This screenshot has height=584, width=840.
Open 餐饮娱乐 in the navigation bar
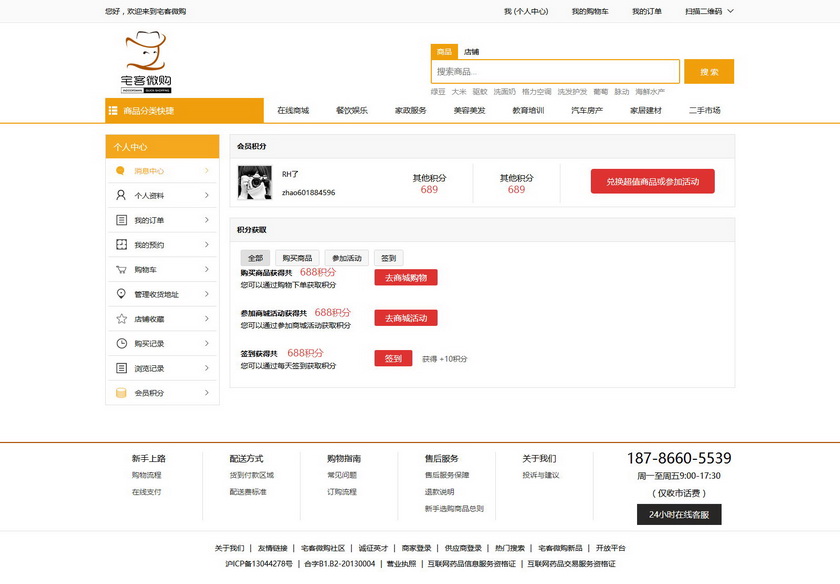(x=352, y=110)
